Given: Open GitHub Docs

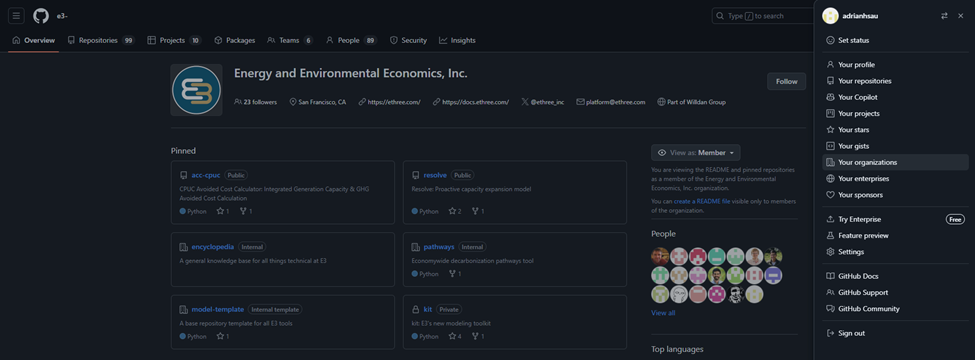Looking at the screenshot, I should click(895, 276).
